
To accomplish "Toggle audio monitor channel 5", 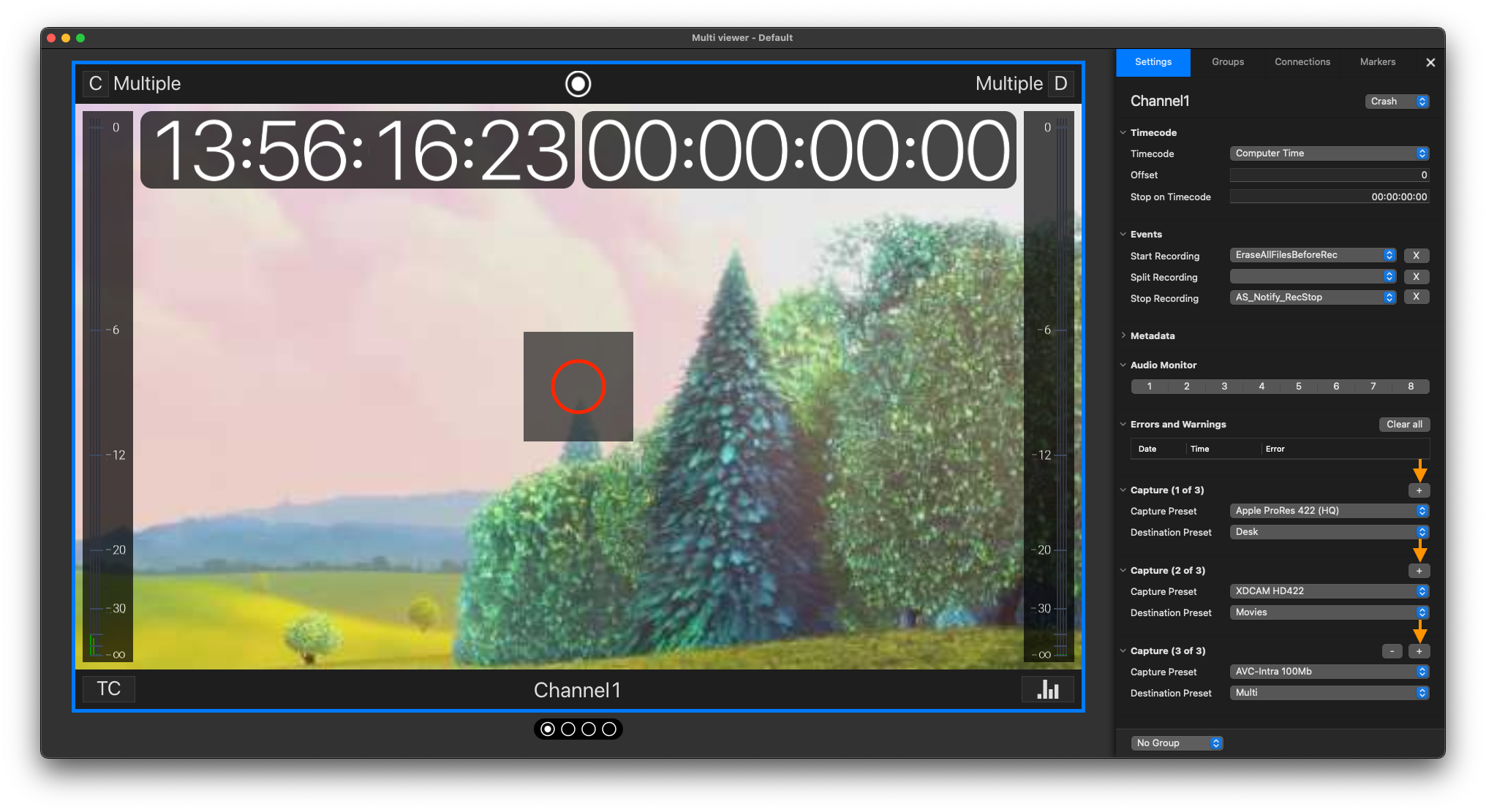I will [x=1299, y=387].
